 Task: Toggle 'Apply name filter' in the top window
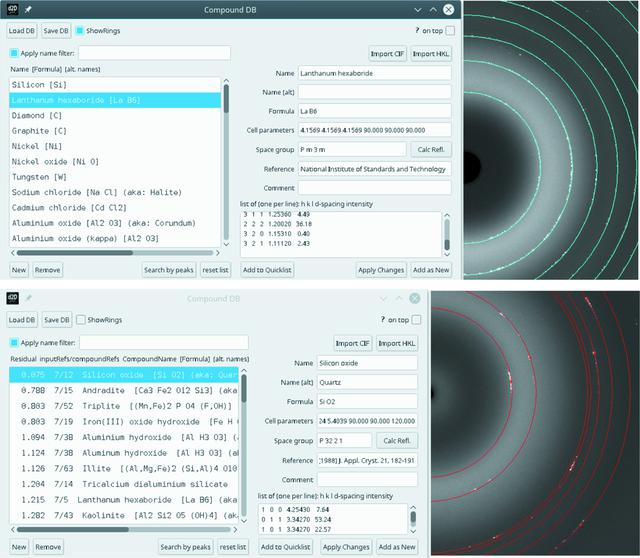coord(14,53)
